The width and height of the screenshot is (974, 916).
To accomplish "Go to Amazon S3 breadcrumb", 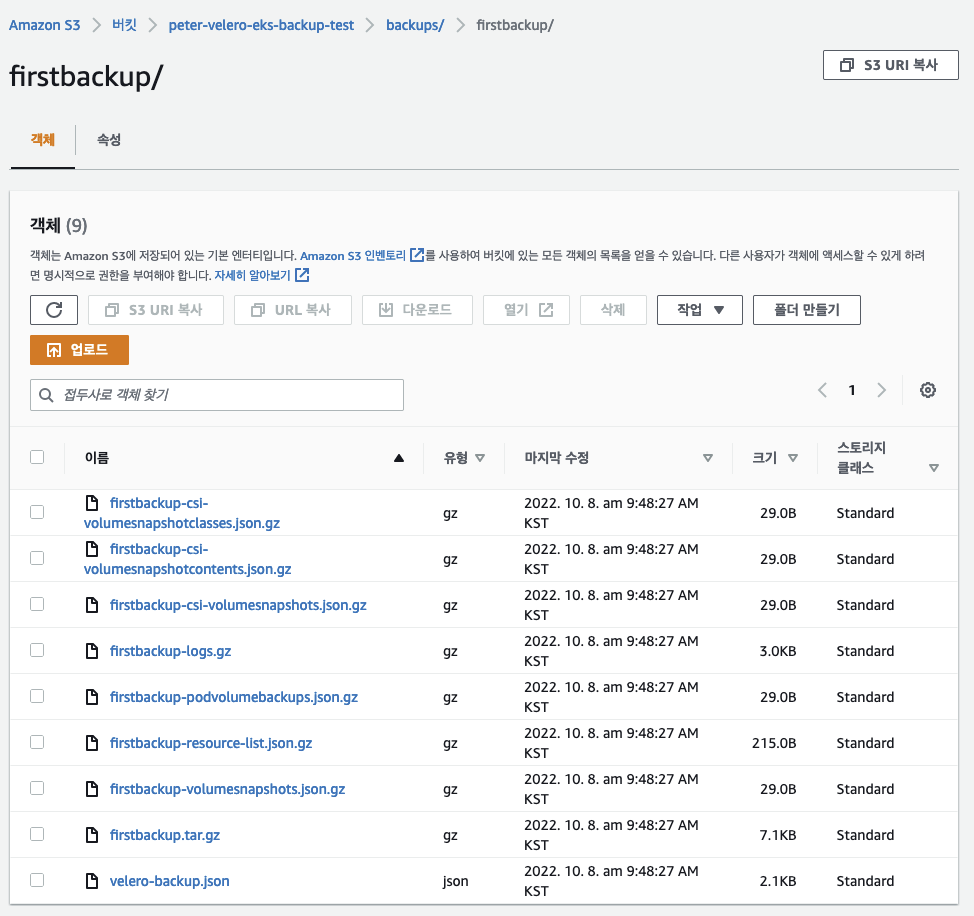I will pos(45,25).
